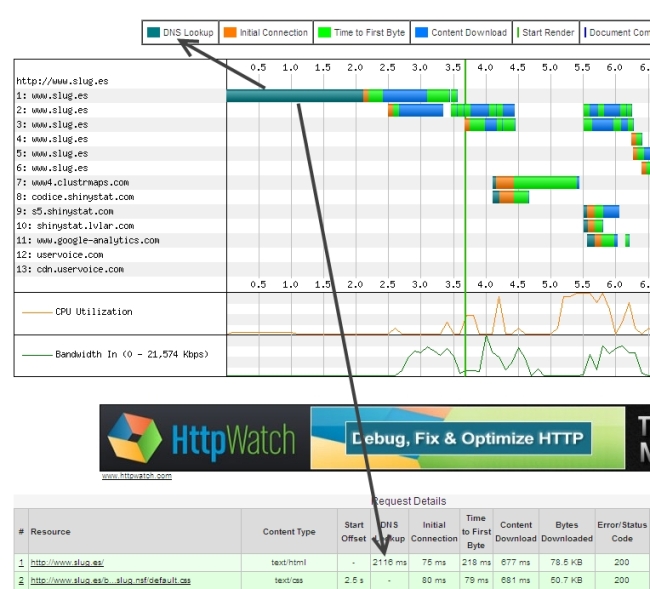Click the Initial Connection orange legend swatch
Screen dimensions: 650x589
(230, 32)
